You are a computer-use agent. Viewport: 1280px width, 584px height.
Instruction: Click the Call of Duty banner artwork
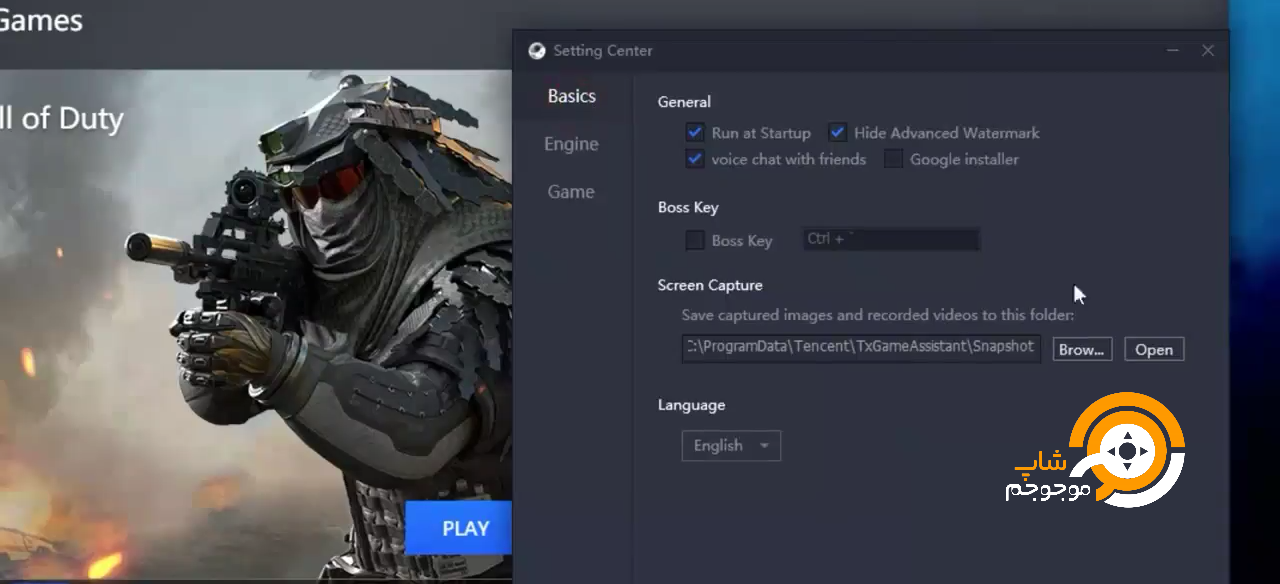point(256,325)
